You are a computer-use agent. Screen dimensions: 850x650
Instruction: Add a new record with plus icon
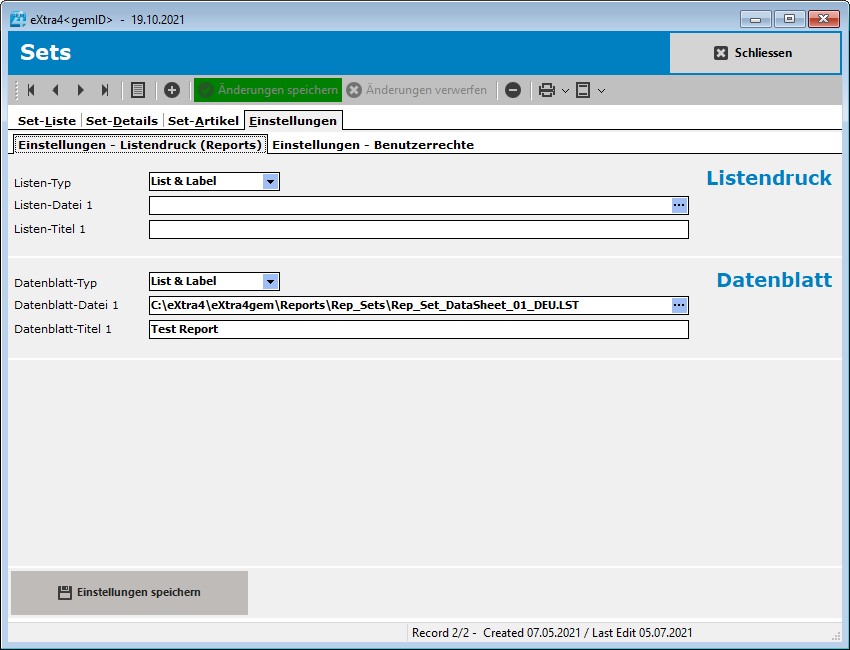click(172, 90)
